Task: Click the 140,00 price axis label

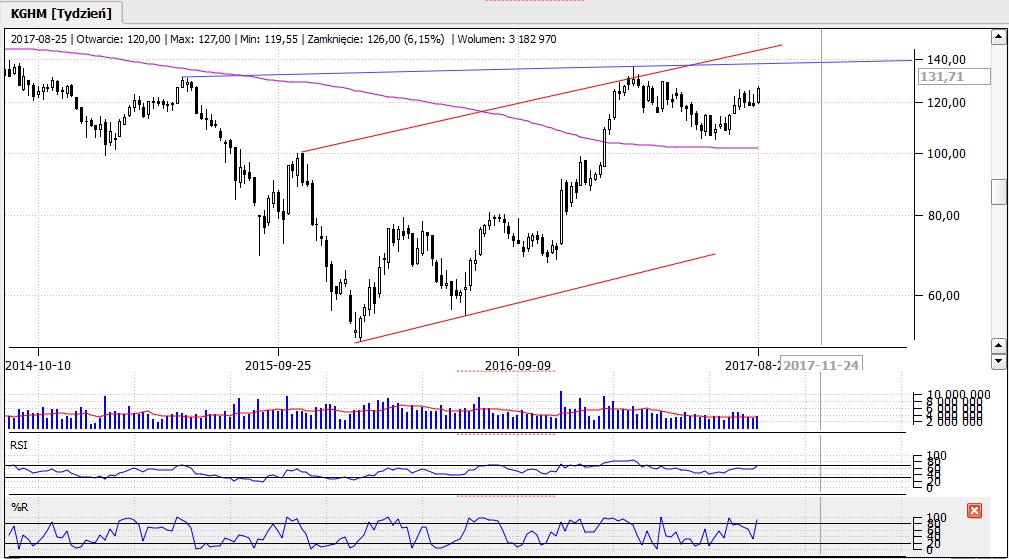Action: click(x=947, y=59)
